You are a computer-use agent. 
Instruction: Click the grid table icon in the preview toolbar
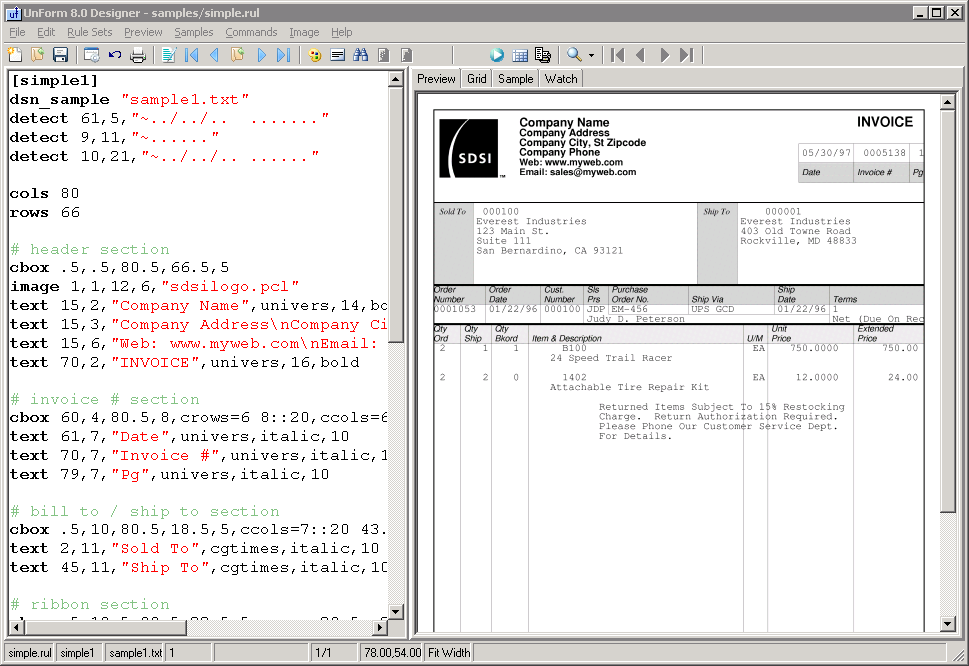click(520, 55)
